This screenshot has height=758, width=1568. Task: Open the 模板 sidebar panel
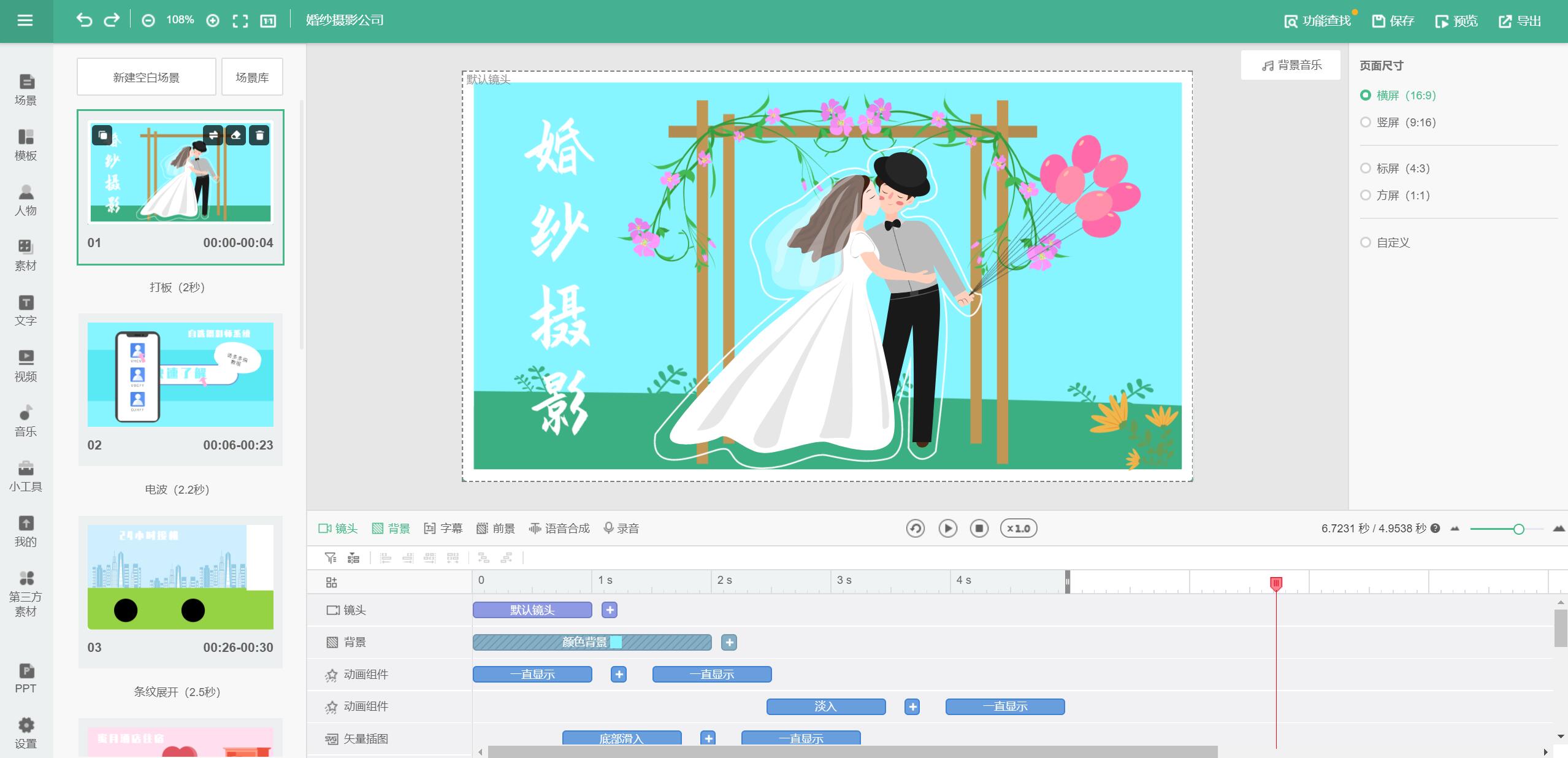pos(26,145)
